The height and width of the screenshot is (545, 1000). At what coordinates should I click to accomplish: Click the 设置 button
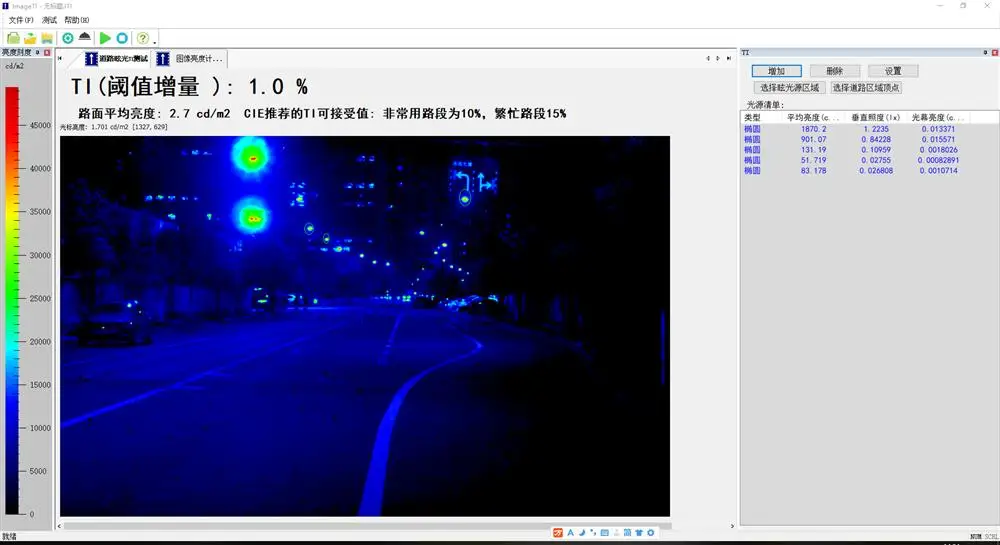(x=893, y=71)
